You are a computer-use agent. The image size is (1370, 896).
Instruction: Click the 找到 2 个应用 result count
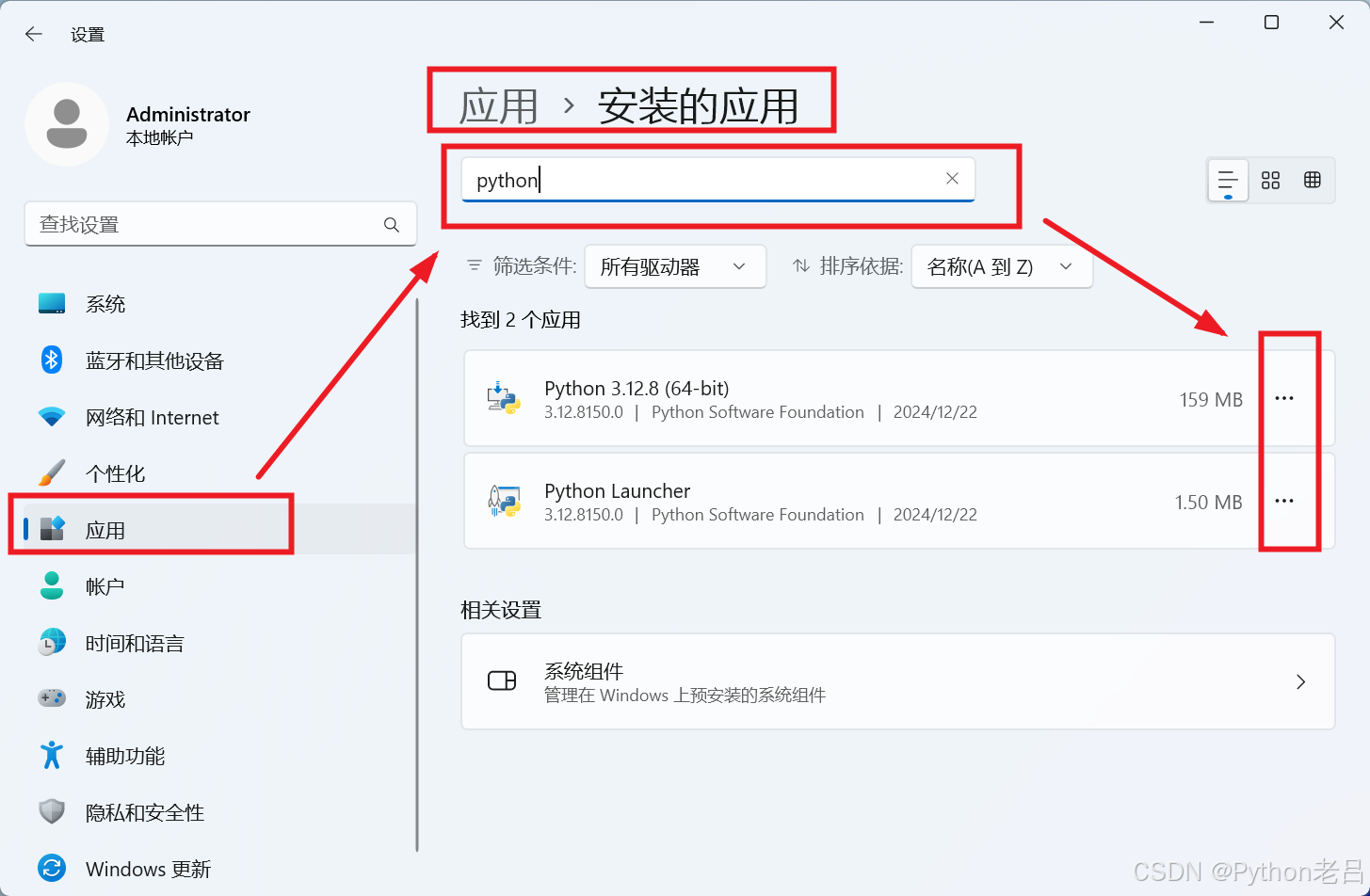pos(520,320)
